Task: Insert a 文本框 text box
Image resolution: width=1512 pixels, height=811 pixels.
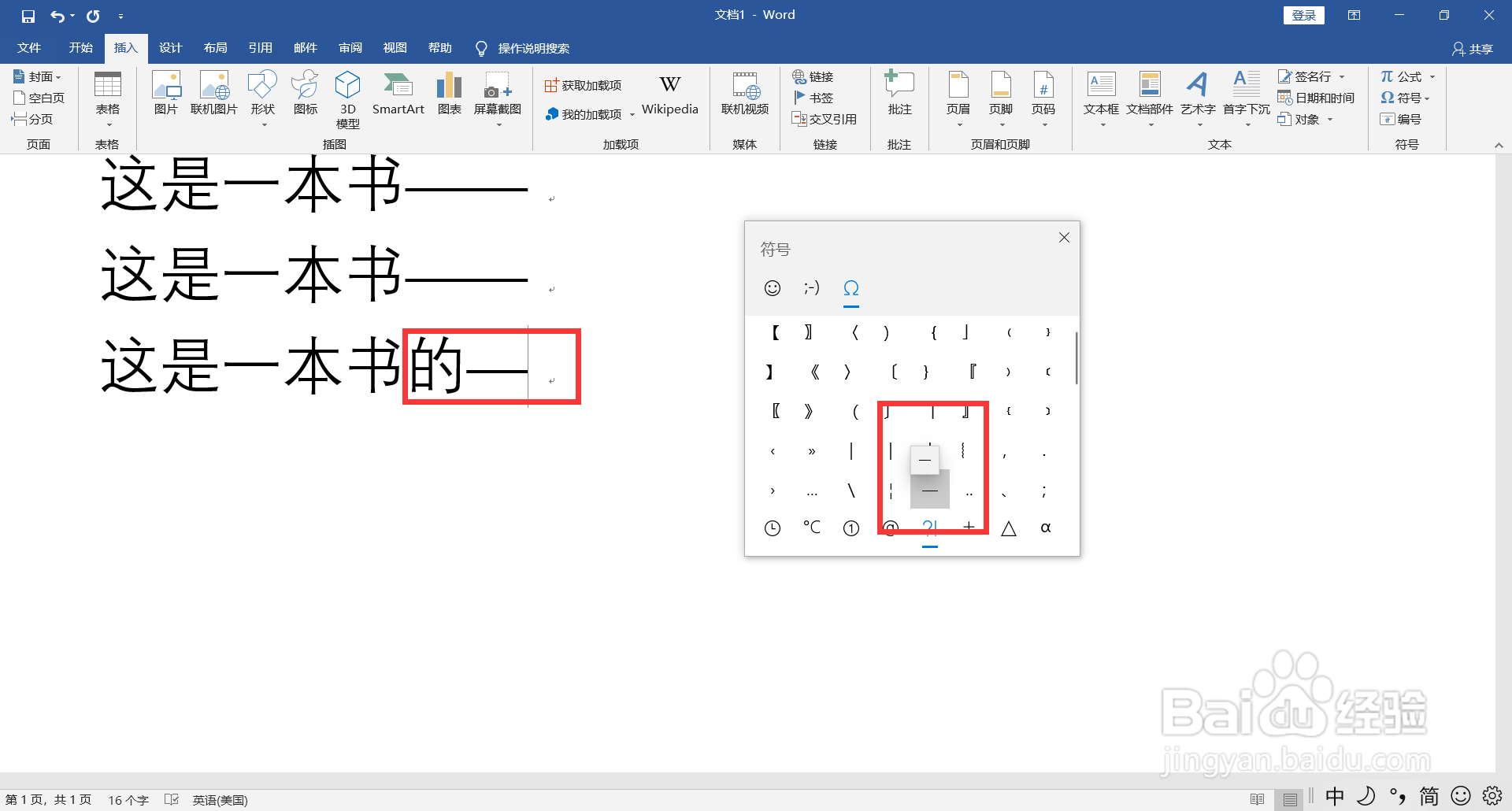Action: 1101,100
